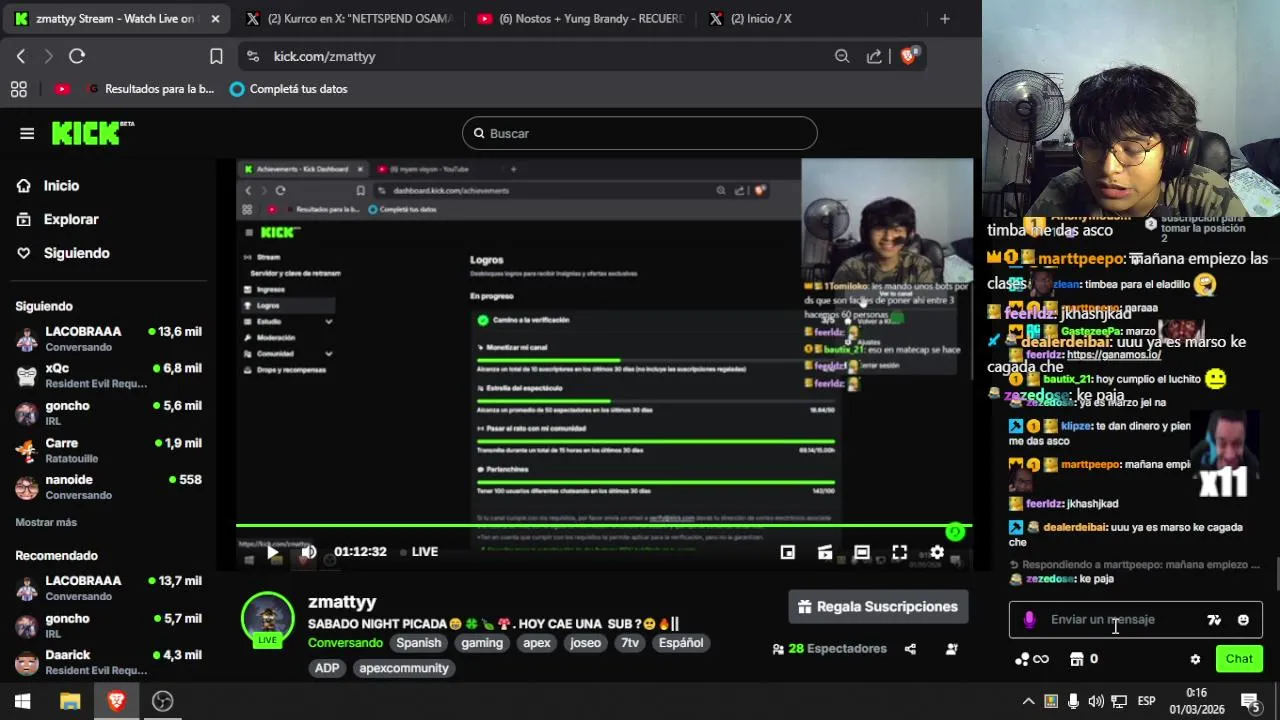Open File Explorer from taskbar
Viewport: 1280px width, 720px height.
pyautogui.click(x=70, y=701)
